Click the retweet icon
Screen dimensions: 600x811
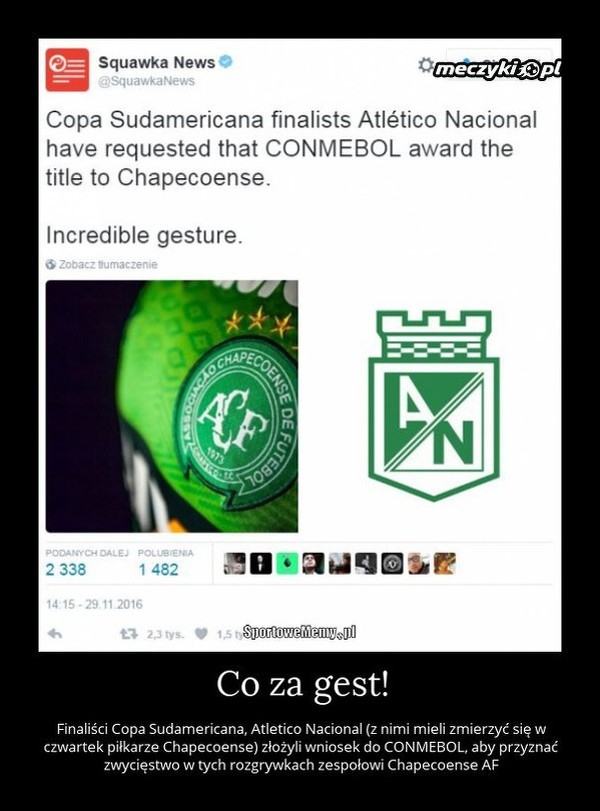128,634
